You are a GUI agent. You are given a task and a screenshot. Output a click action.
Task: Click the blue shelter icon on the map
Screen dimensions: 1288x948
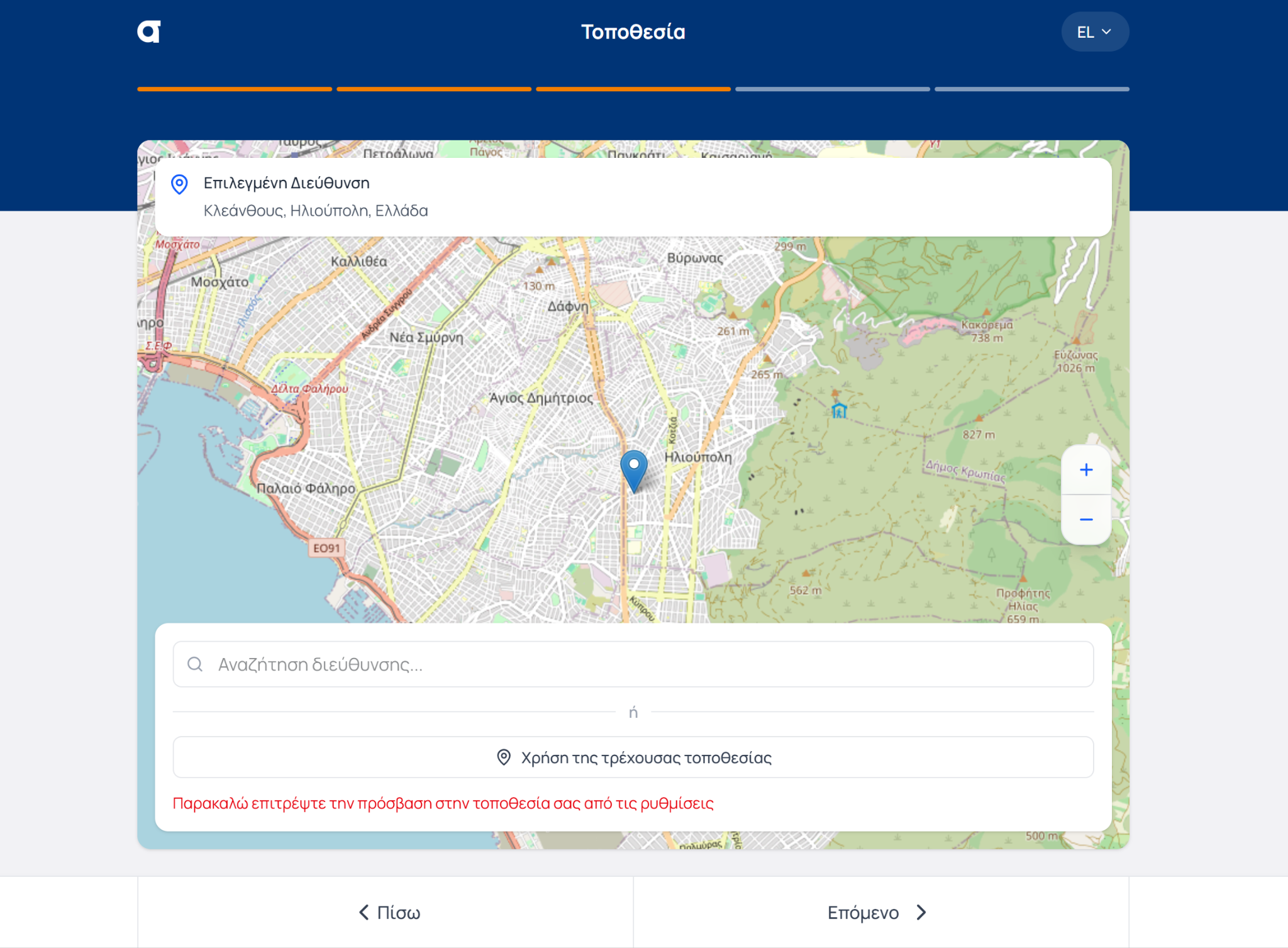pos(839,412)
